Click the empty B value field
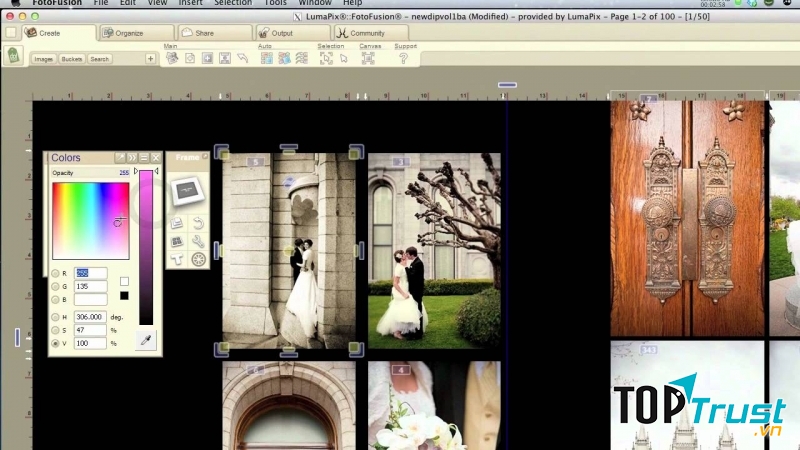 pyautogui.click(x=90, y=300)
